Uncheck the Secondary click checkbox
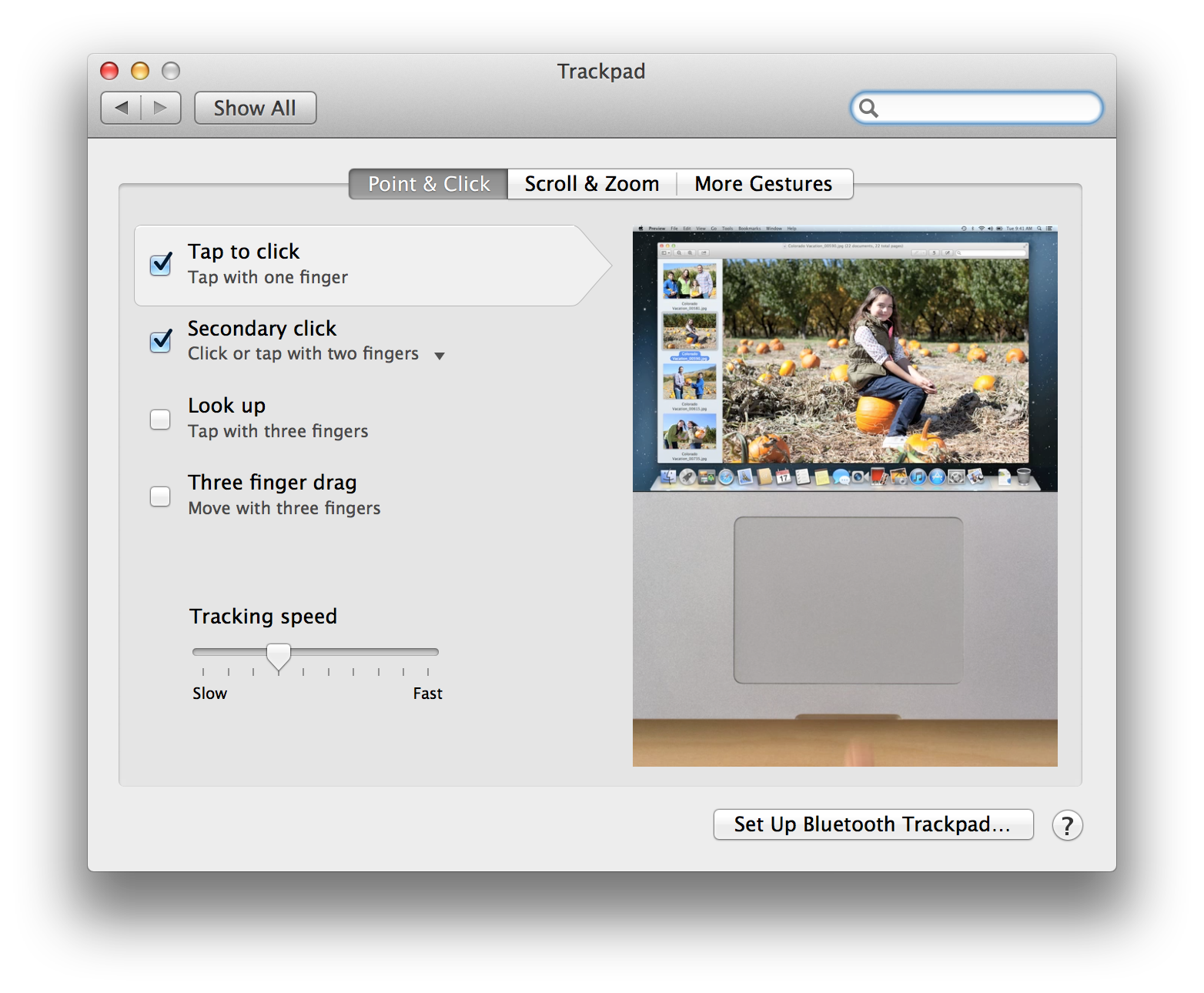Screen dimensions: 1204x993 click(x=160, y=340)
